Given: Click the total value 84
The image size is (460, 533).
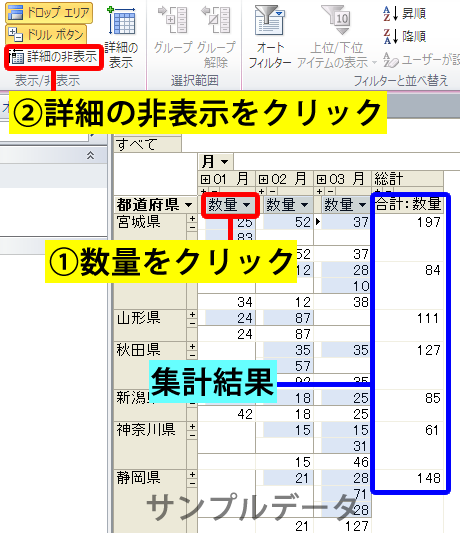Looking at the screenshot, I should 433,271.
